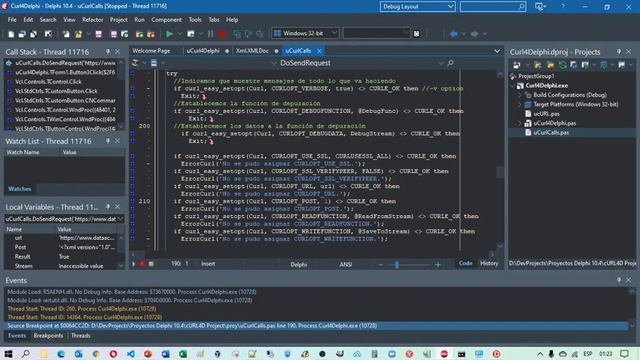
Task: Click the desktop layout icon in the title bar
Action: pos(540,7)
